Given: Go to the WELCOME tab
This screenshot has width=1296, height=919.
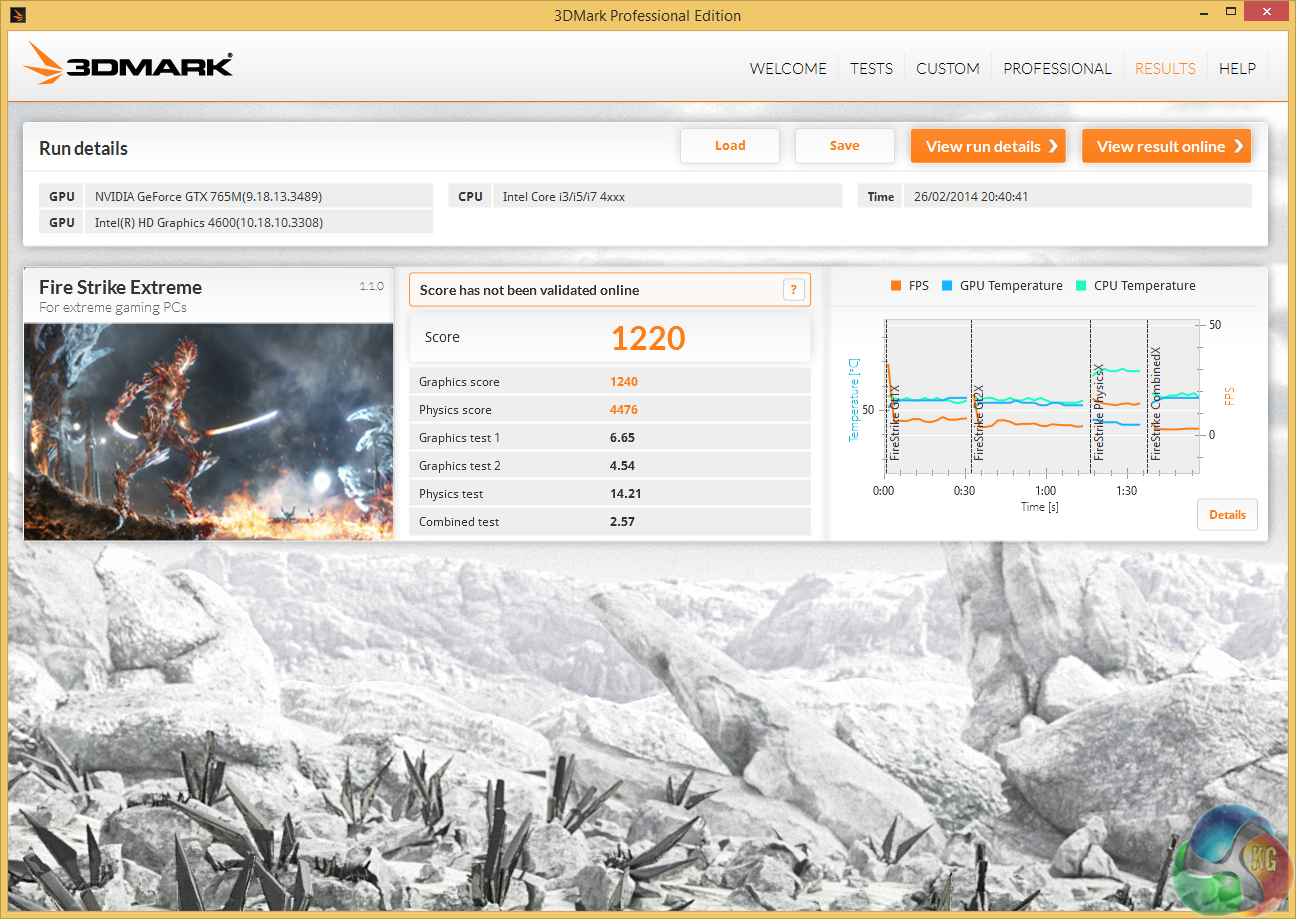Looking at the screenshot, I should [x=788, y=69].
